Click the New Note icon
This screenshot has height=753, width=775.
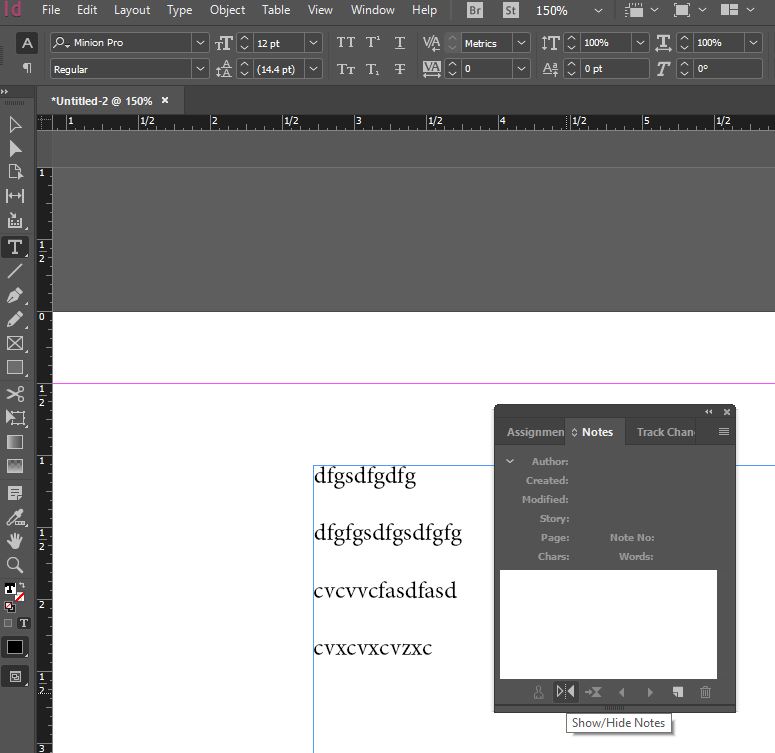[x=678, y=692]
